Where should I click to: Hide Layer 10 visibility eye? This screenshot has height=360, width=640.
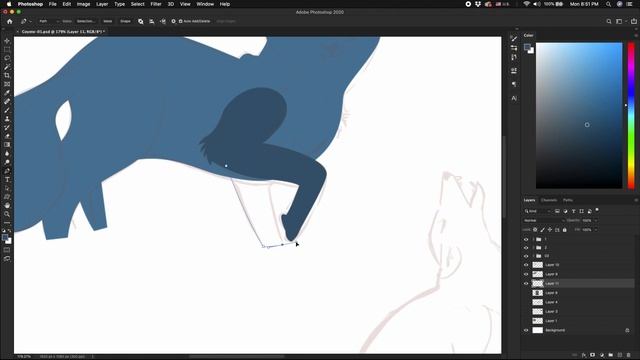[526, 265]
